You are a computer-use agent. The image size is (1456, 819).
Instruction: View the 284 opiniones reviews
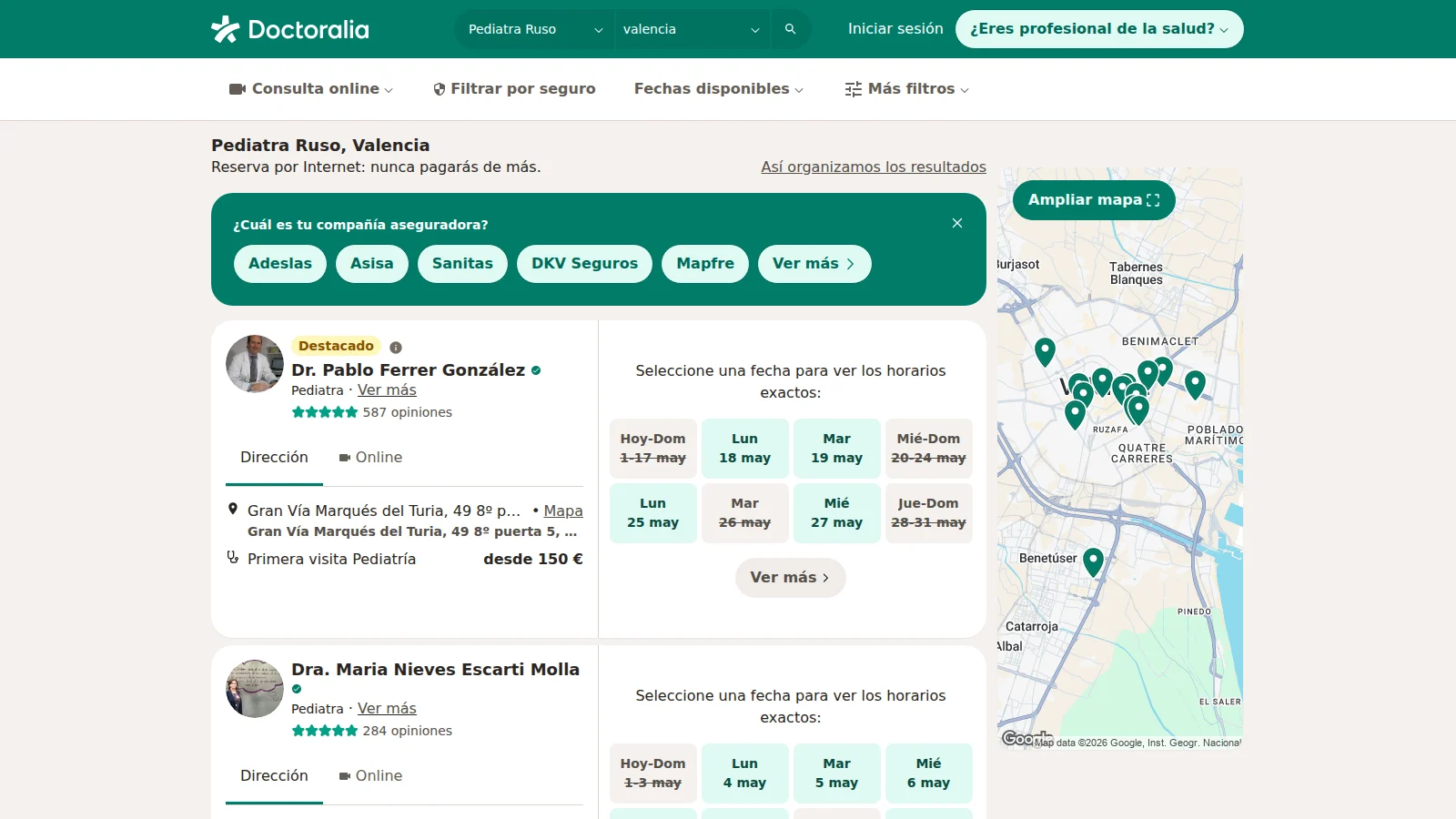407,731
